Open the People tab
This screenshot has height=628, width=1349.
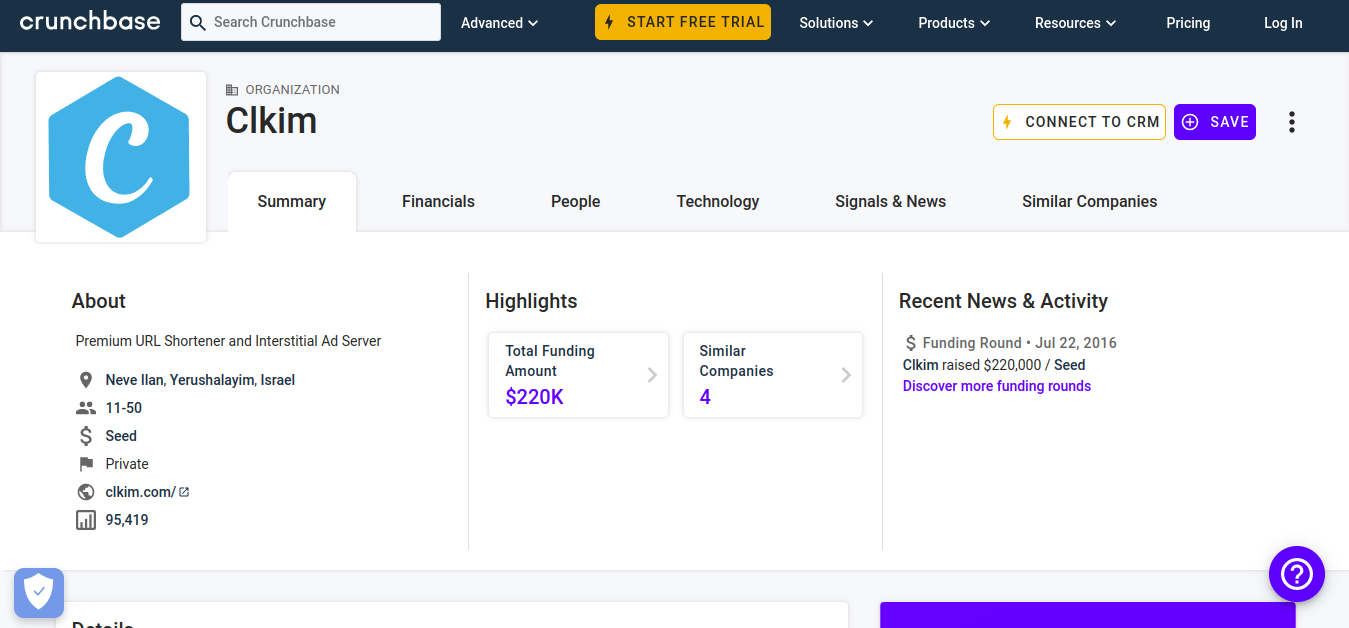click(576, 202)
